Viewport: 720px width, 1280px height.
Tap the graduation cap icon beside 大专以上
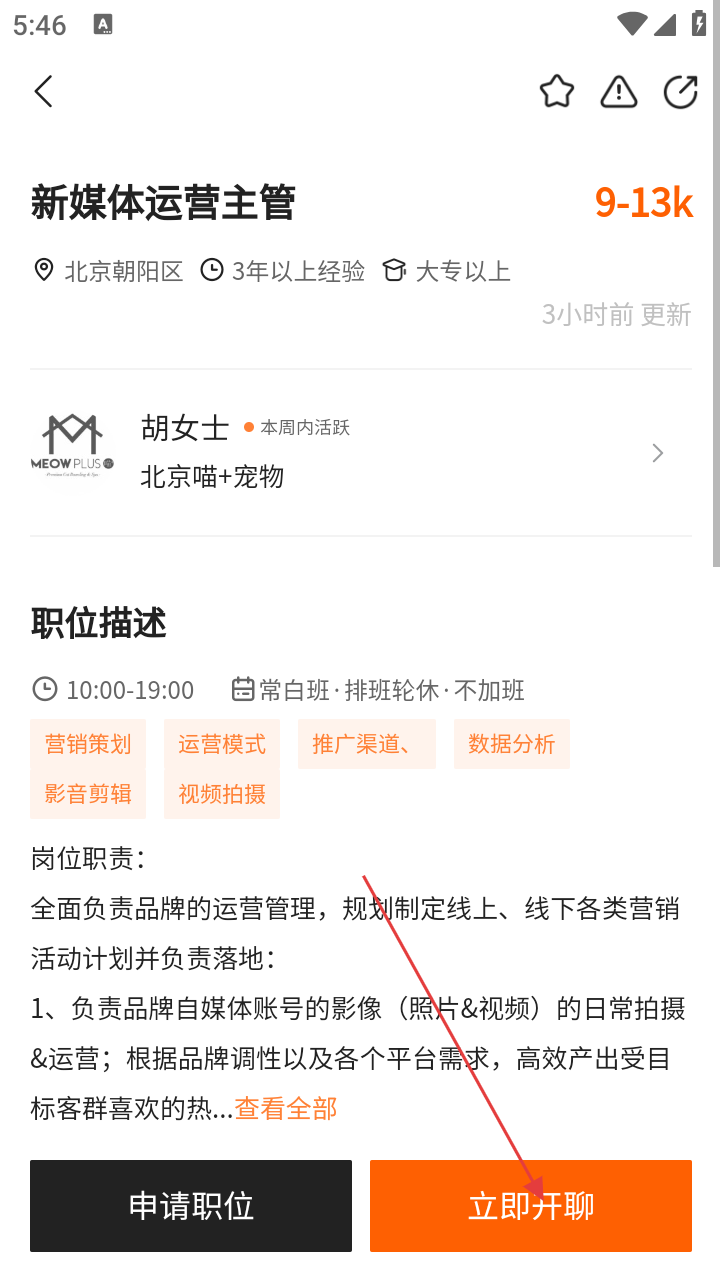point(394,270)
